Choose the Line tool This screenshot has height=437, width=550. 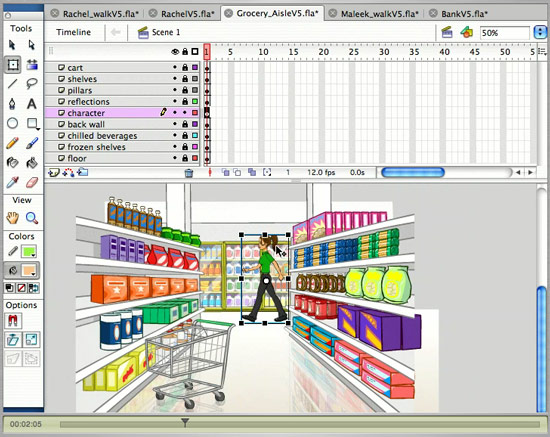click(12, 83)
